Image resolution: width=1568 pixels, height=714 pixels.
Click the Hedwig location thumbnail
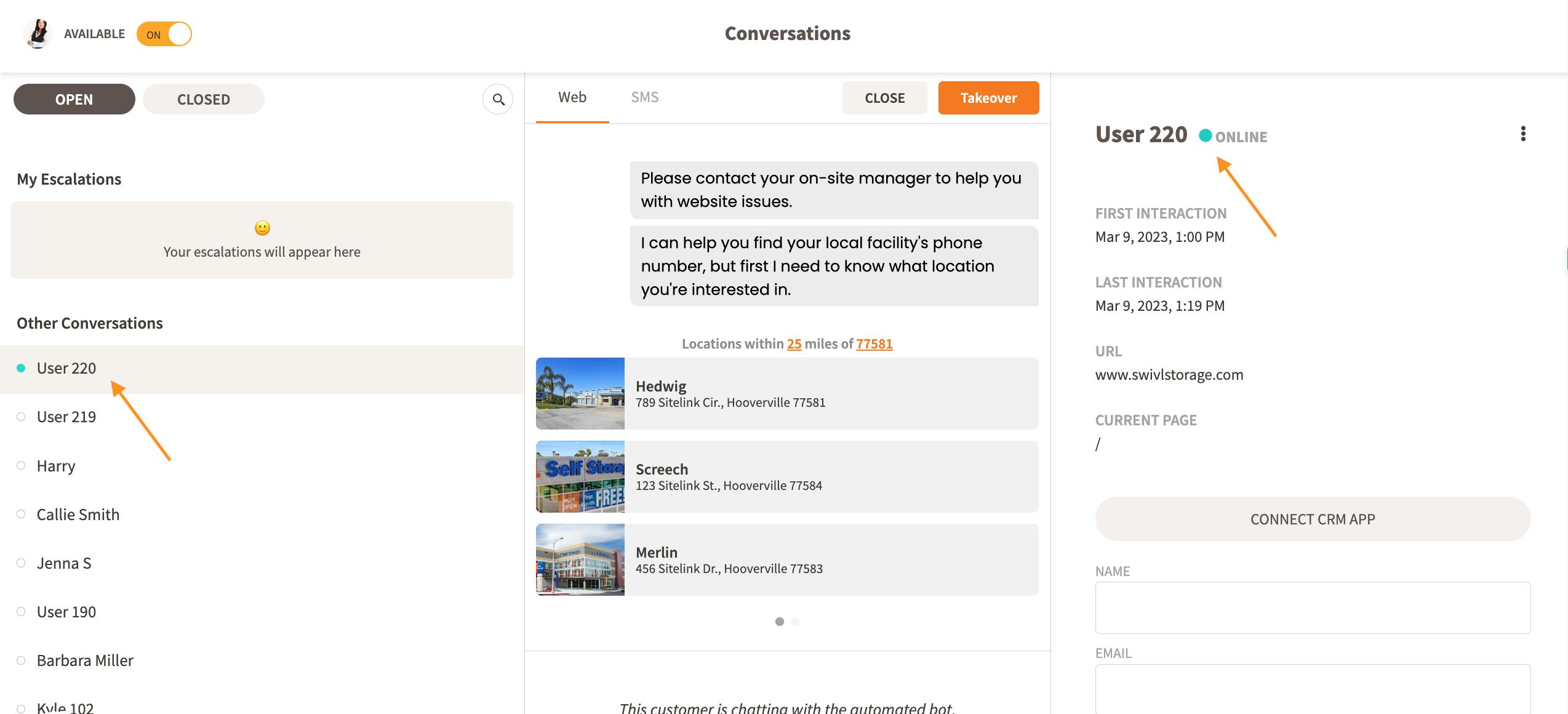point(580,393)
